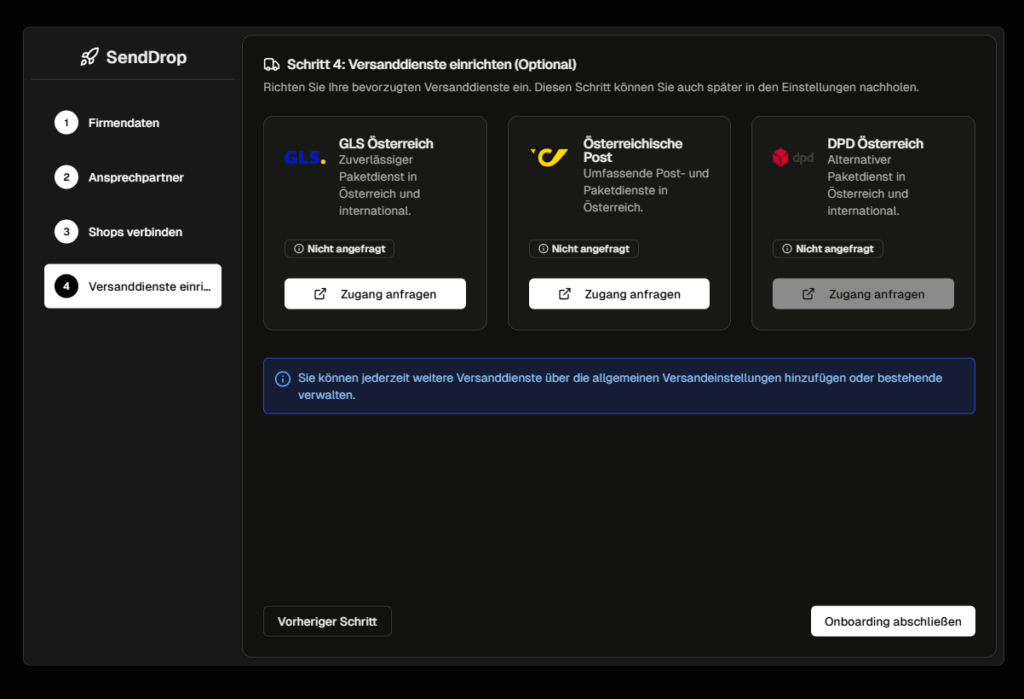Click step number 4 circle
The image size is (1024, 699).
(x=66, y=286)
